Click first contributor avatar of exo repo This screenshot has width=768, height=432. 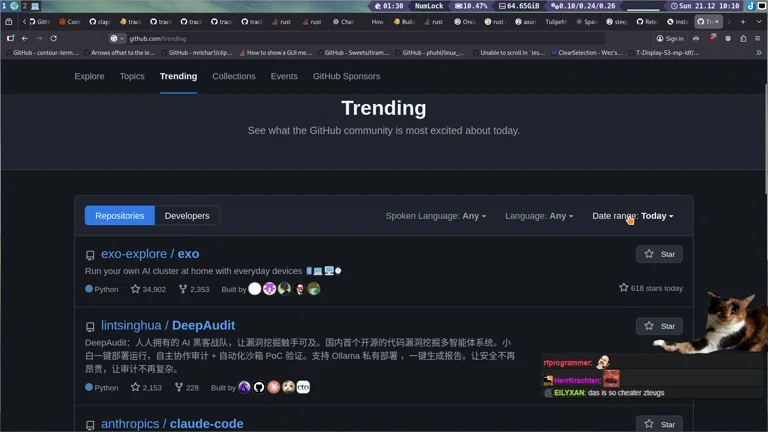pyautogui.click(x=255, y=289)
